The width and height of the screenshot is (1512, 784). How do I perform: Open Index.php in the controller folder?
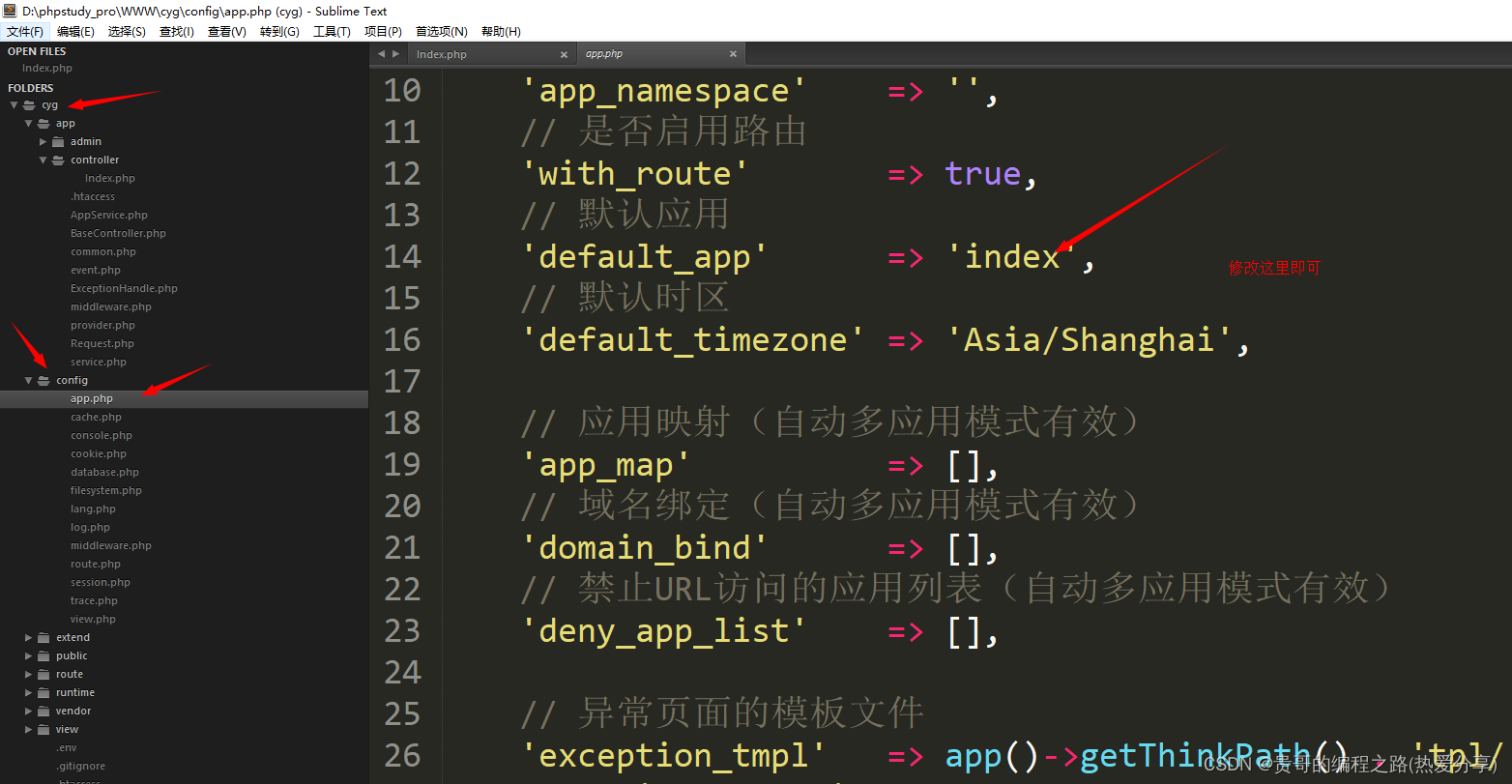pyautogui.click(x=110, y=179)
